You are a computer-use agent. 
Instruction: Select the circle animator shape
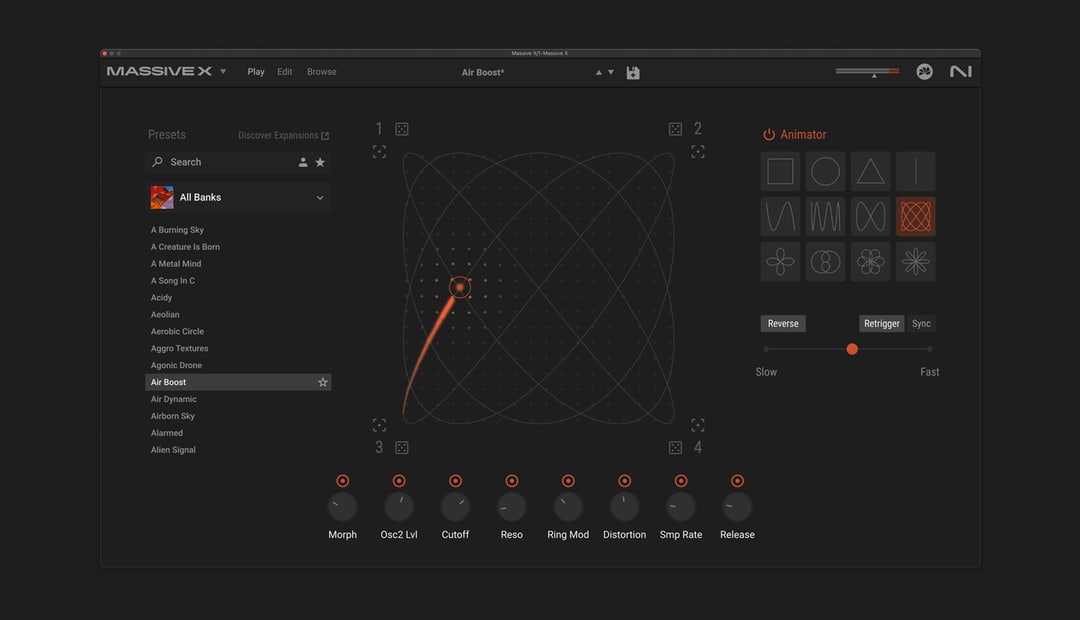[x=825, y=172]
